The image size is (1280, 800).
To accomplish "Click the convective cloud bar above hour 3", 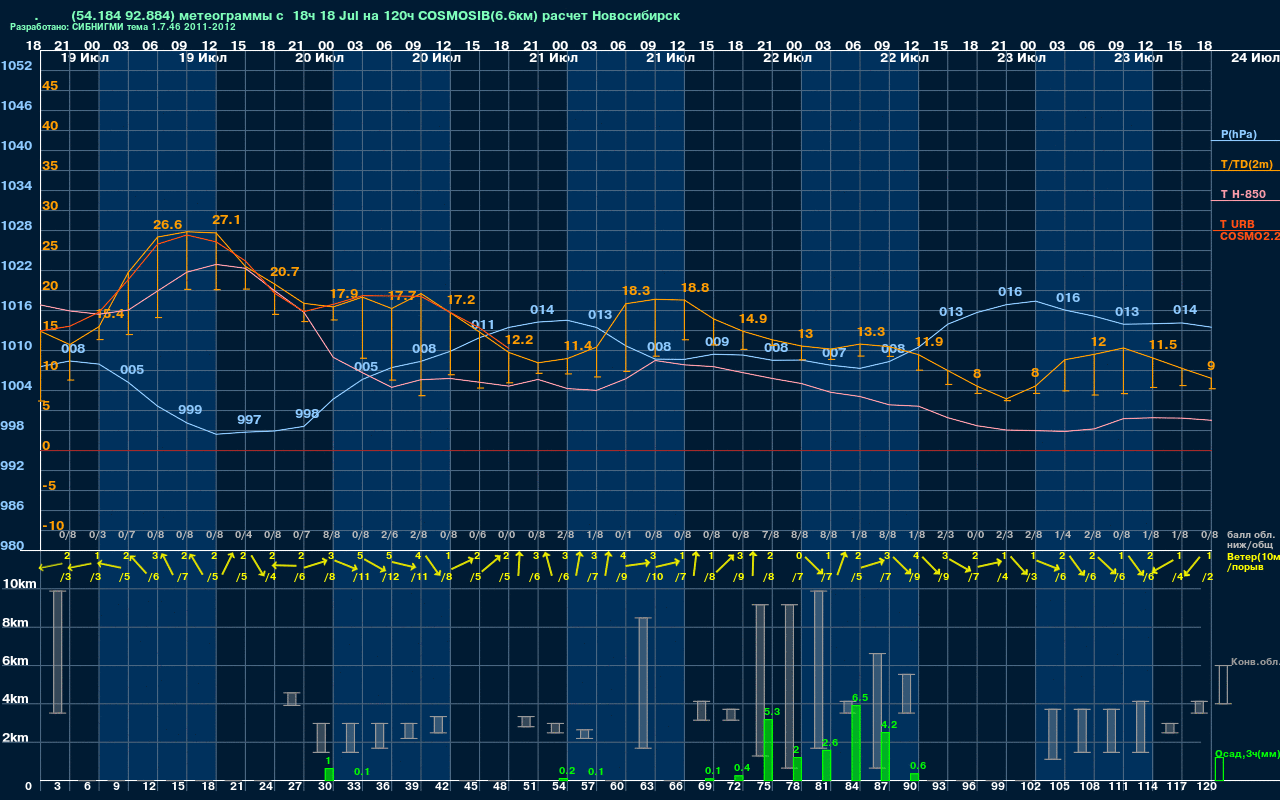I will (x=58, y=652).
